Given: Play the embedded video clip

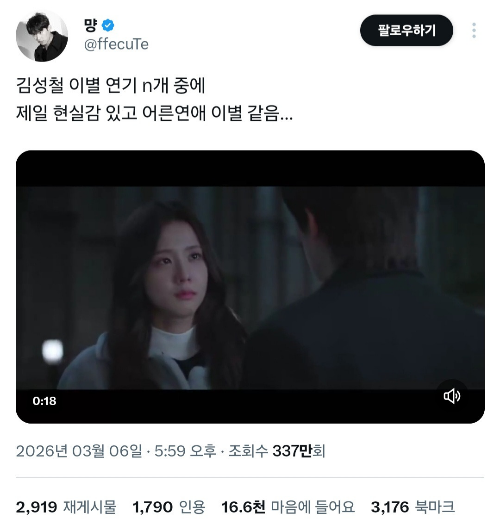Looking at the screenshot, I should [x=250, y=287].
